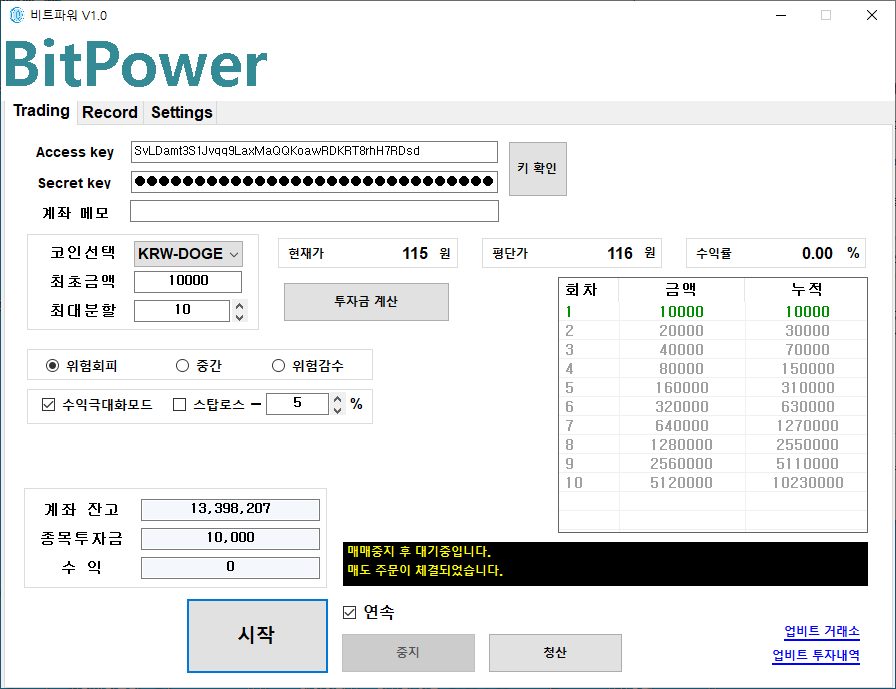The height and width of the screenshot is (689, 896).
Task: Select row 1 amount 10000 in table
Action: click(x=682, y=312)
